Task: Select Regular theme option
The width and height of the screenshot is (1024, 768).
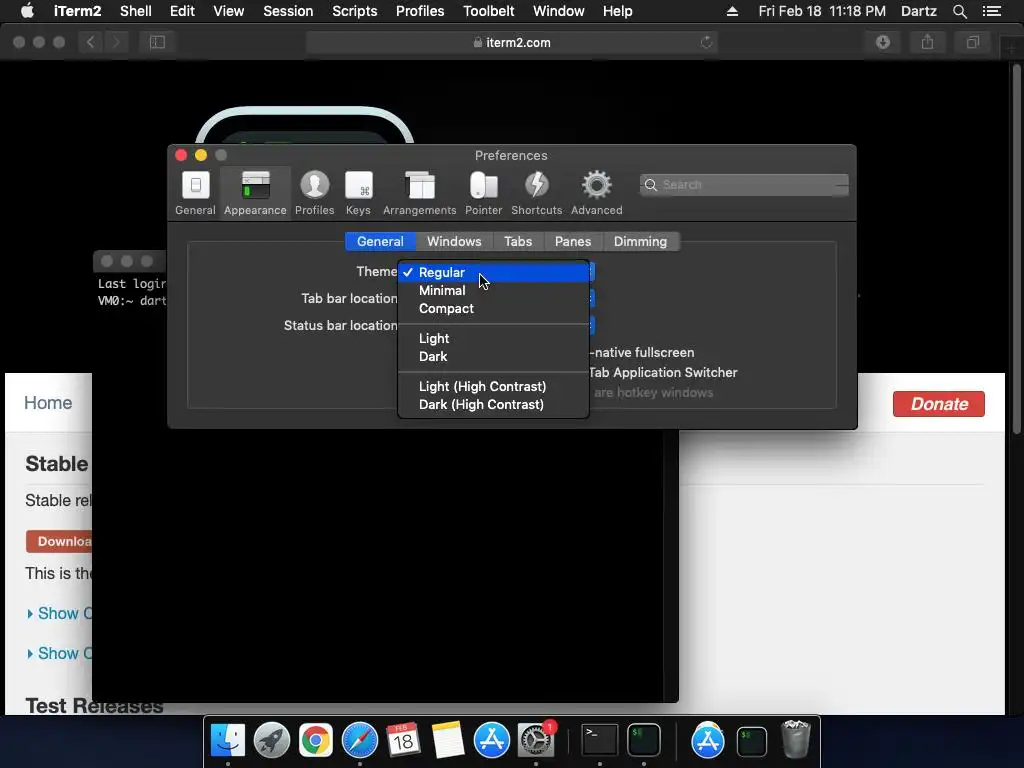Action: (x=494, y=272)
